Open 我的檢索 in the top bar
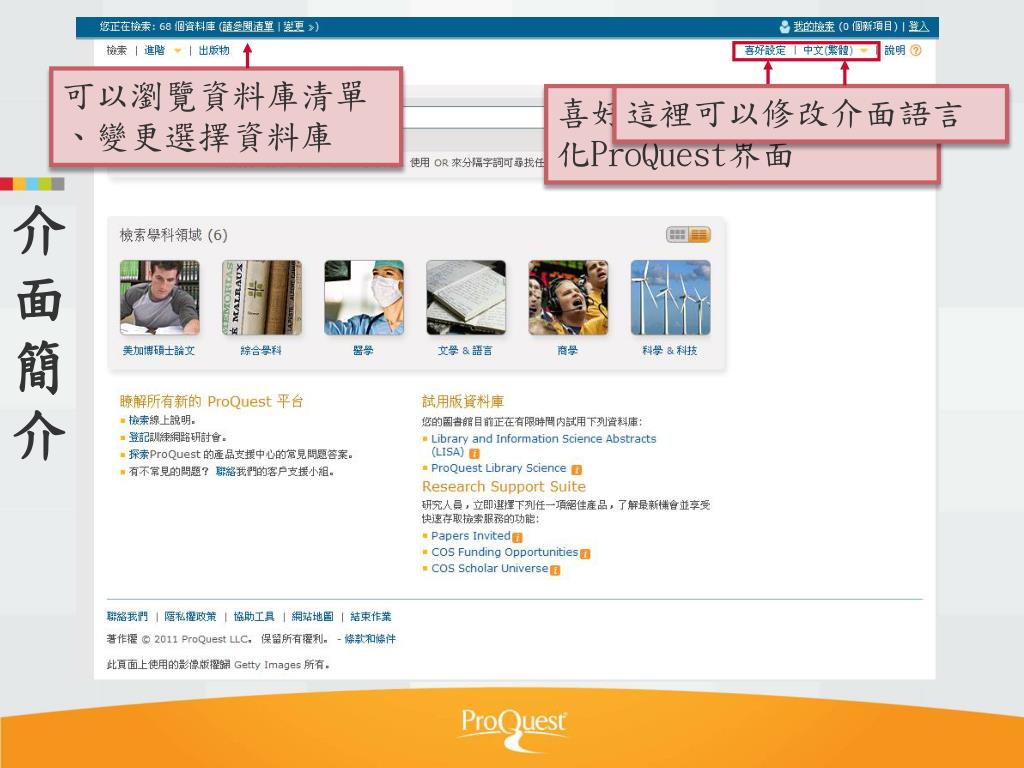Screen dimensions: 1024x768 coord(814,27)
